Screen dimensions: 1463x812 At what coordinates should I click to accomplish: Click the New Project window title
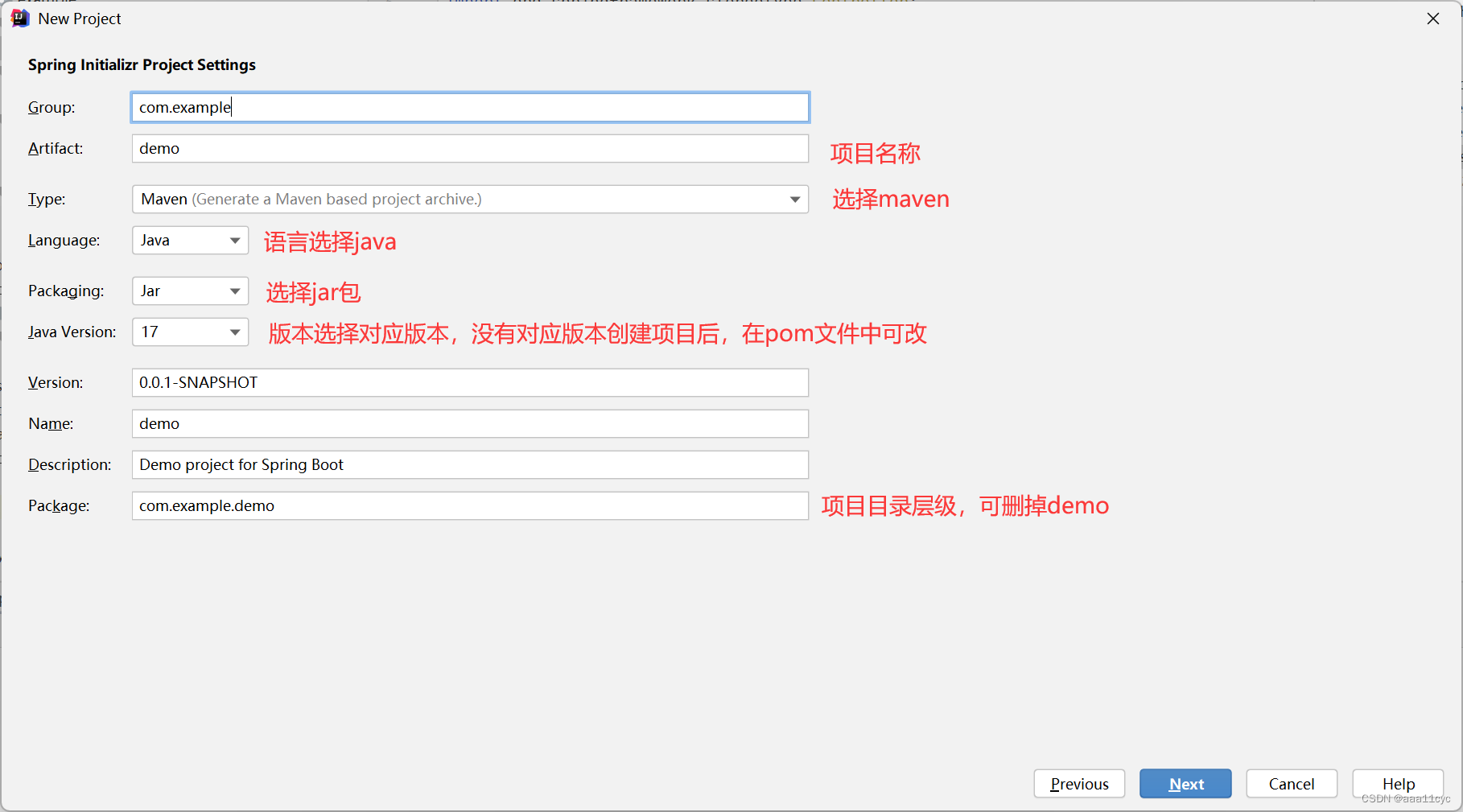tap(80, 19)
